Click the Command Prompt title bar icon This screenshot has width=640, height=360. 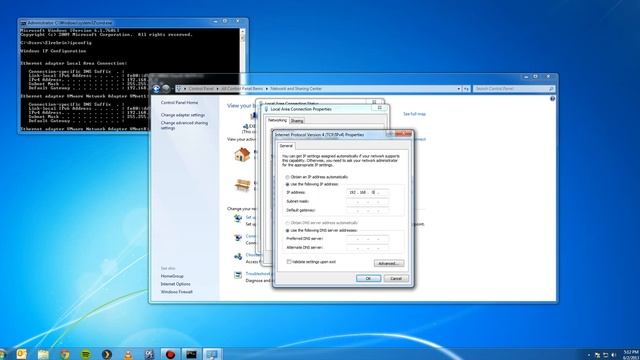coord(23,23)
